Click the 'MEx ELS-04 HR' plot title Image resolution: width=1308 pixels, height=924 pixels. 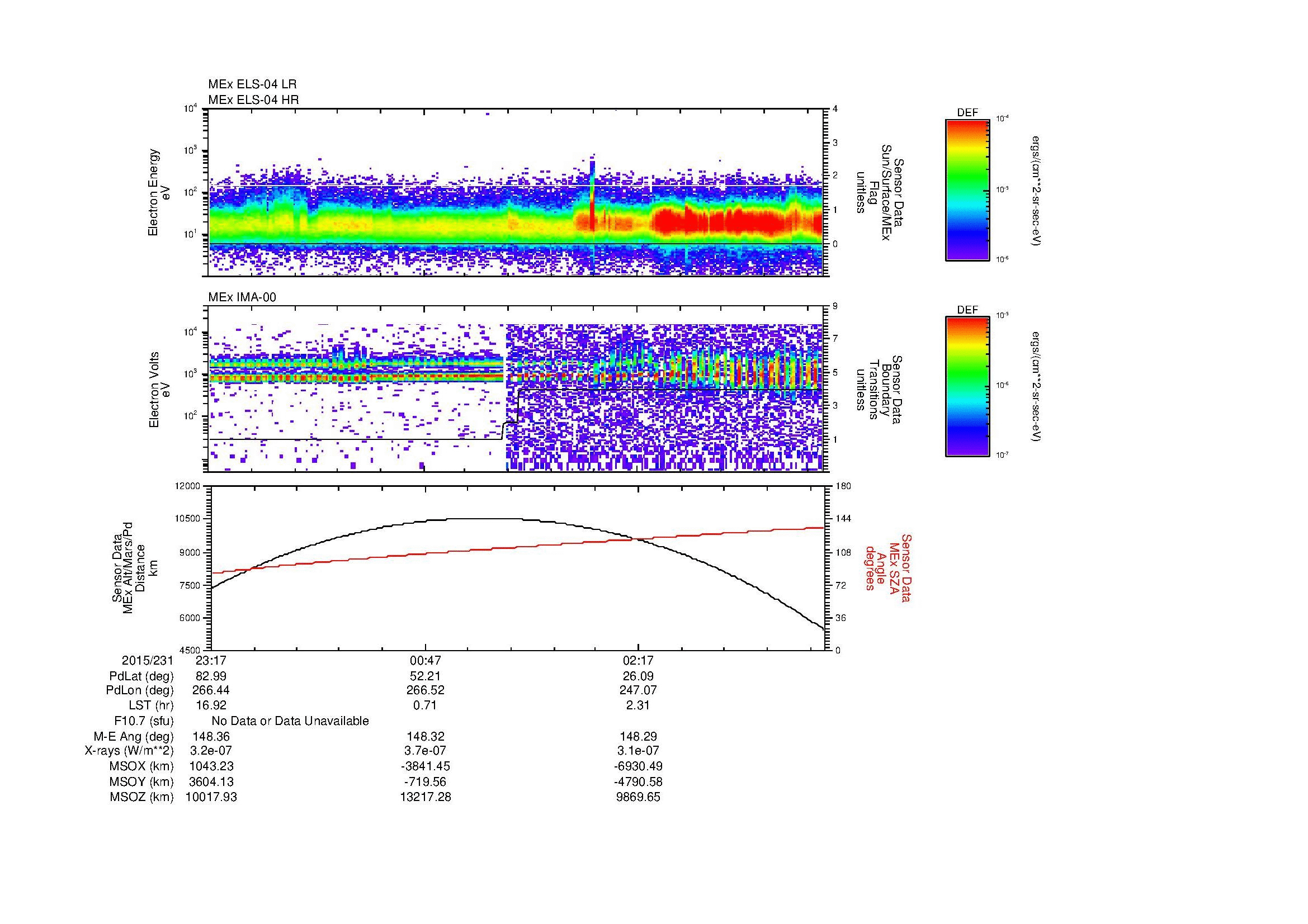pyautogui.click(x=253, y=100)
